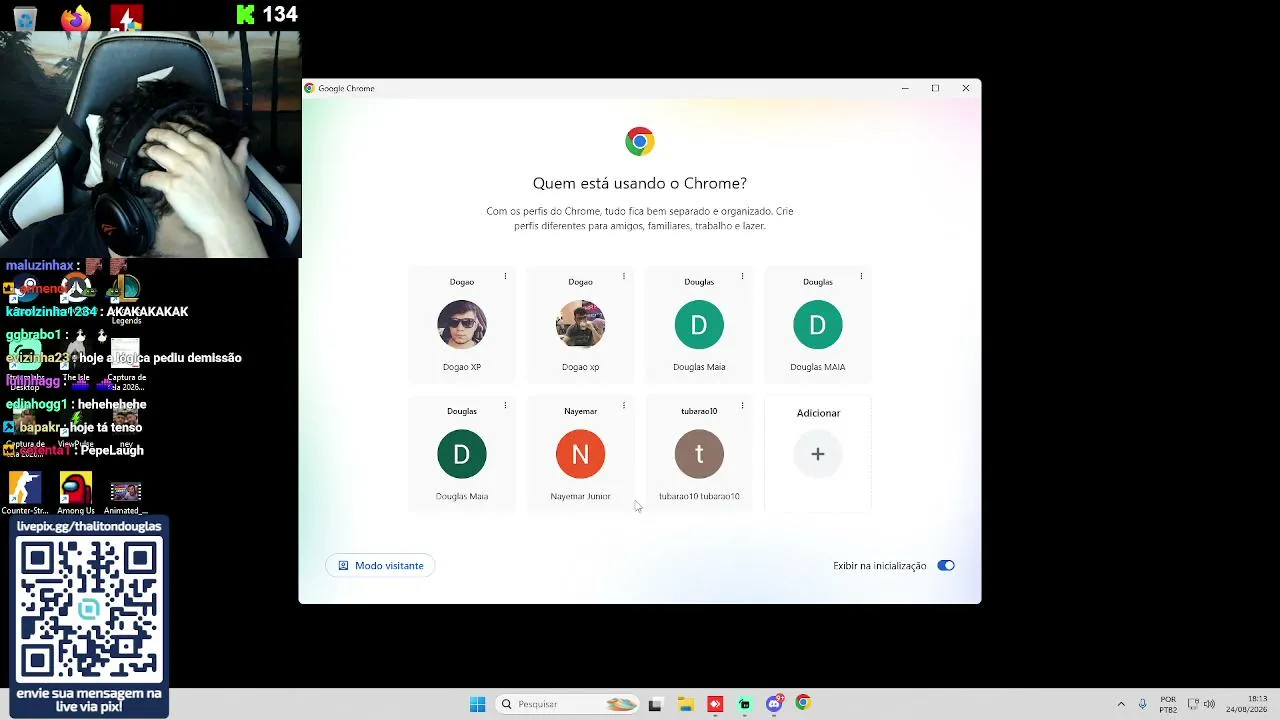Pick the Nayemar Junior profile
This screenshot has width=1280, height=720.
coord(580,454)
